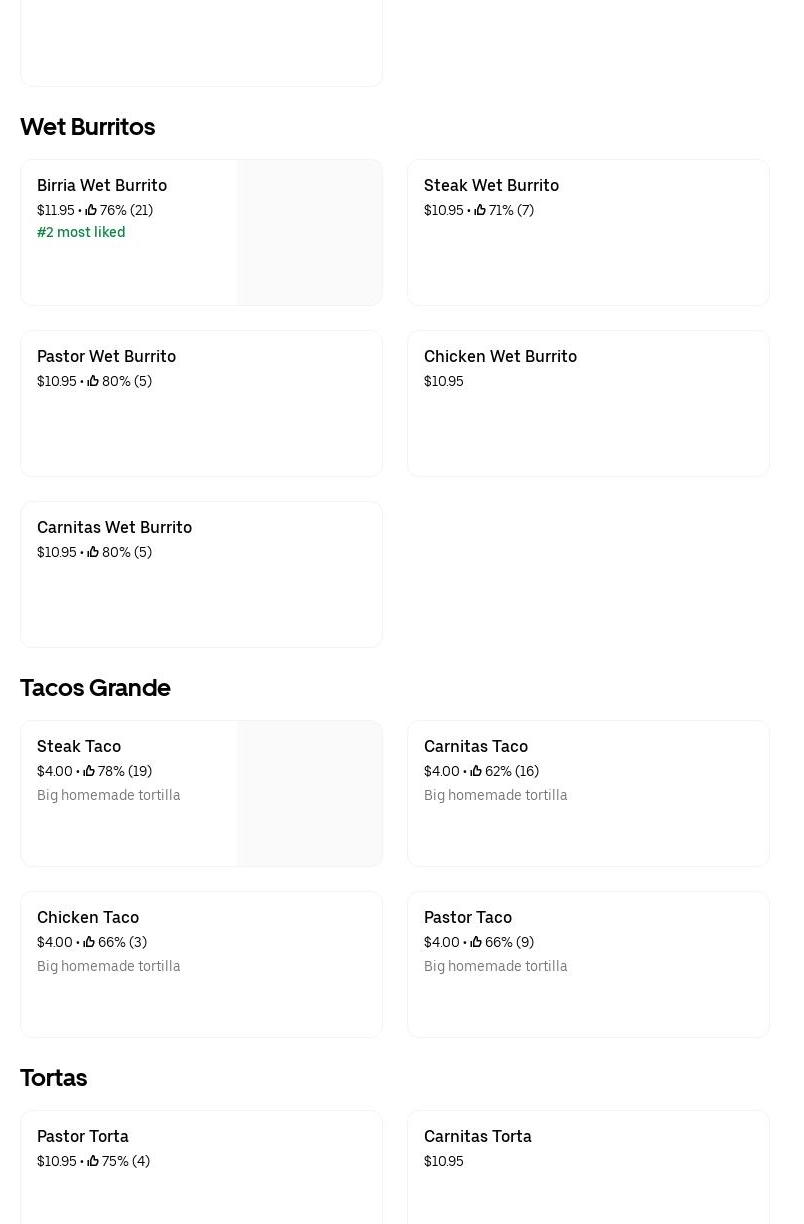This screenshot has width=804, height=1224.
Task: Click the Tortas section heading
Action: coord(54,1078)
